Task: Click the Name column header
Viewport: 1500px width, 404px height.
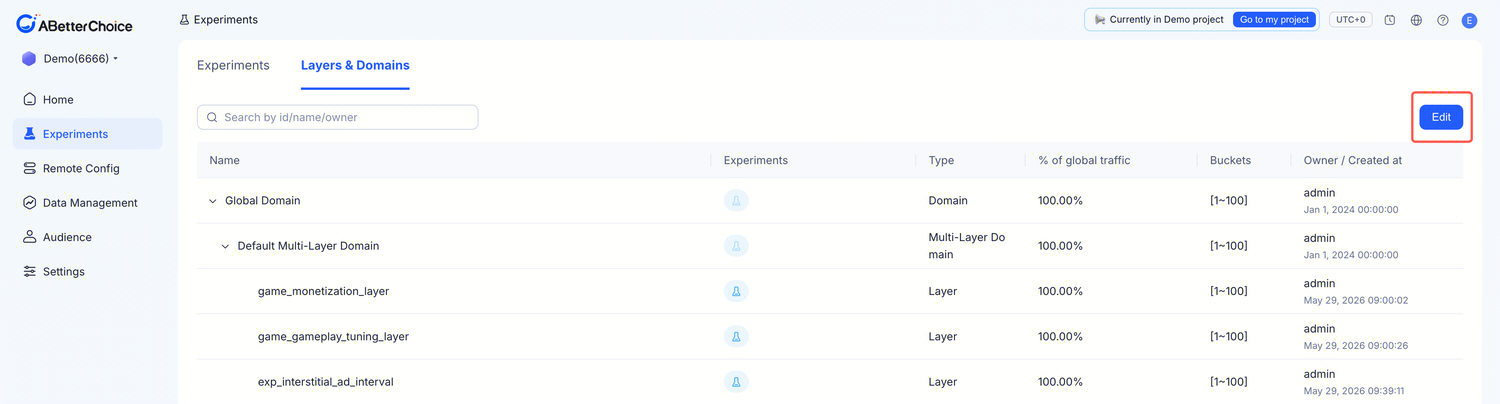Action: click(x=225, y=160)
